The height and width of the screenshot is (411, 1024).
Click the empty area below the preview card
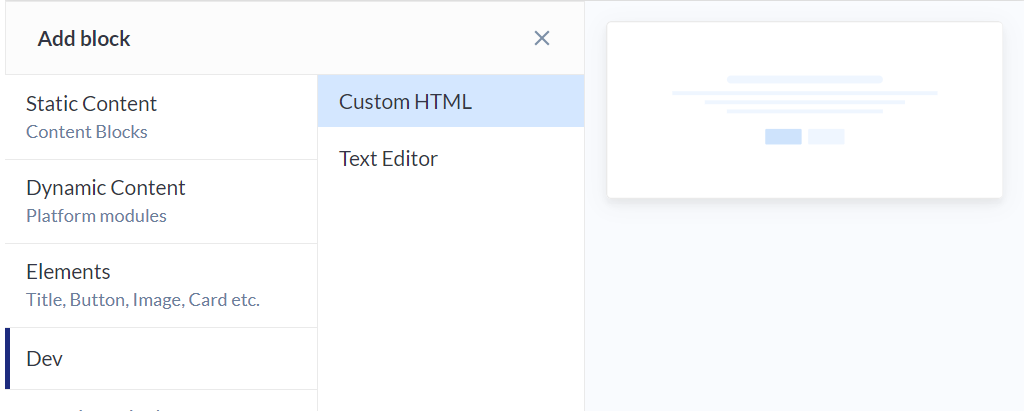[x=804, y=300]
